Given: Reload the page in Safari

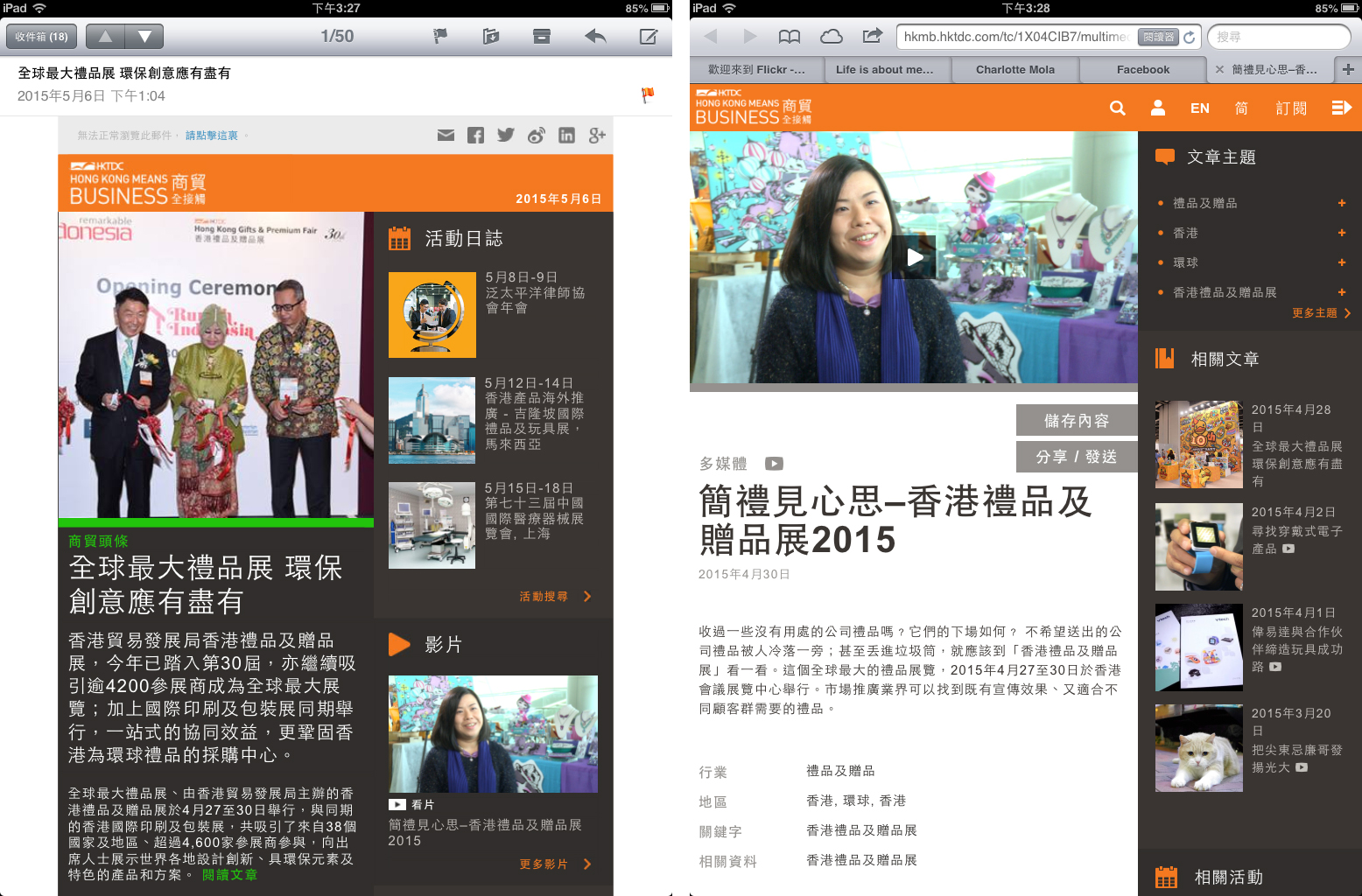Looking at the screenshot, I should [1189, 37].
